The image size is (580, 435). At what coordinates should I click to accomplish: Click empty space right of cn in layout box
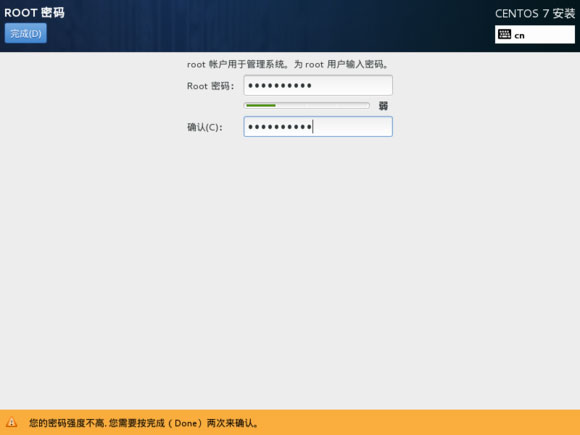(549, 35)
